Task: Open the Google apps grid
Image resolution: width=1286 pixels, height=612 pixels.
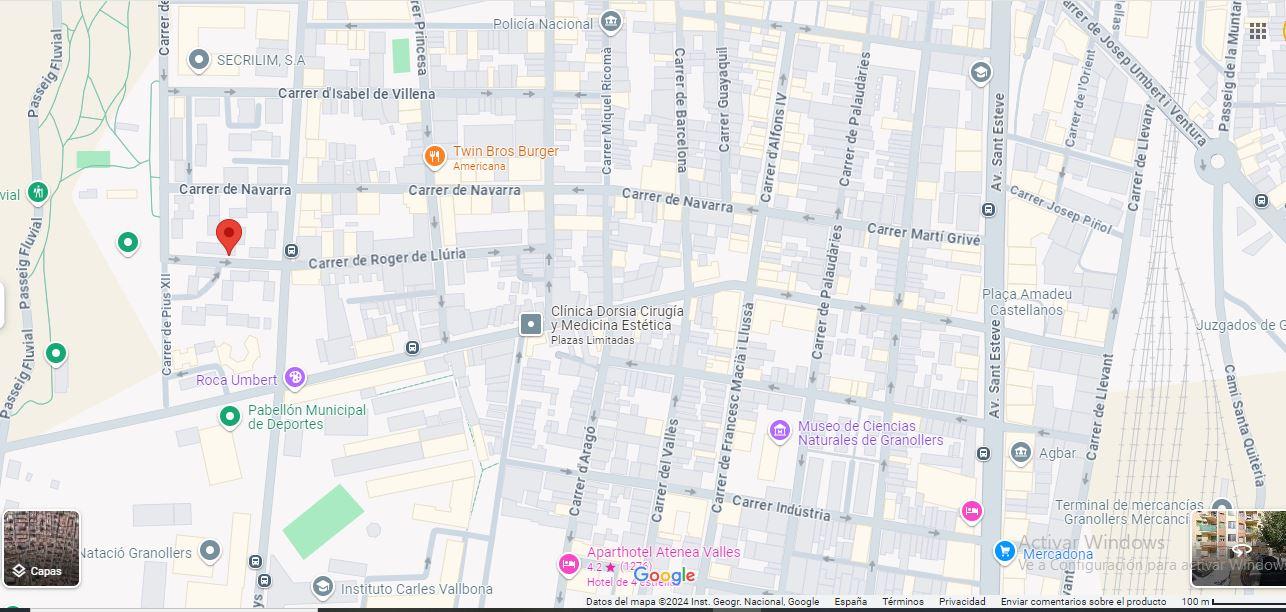Action: [x=1258, y=32]
